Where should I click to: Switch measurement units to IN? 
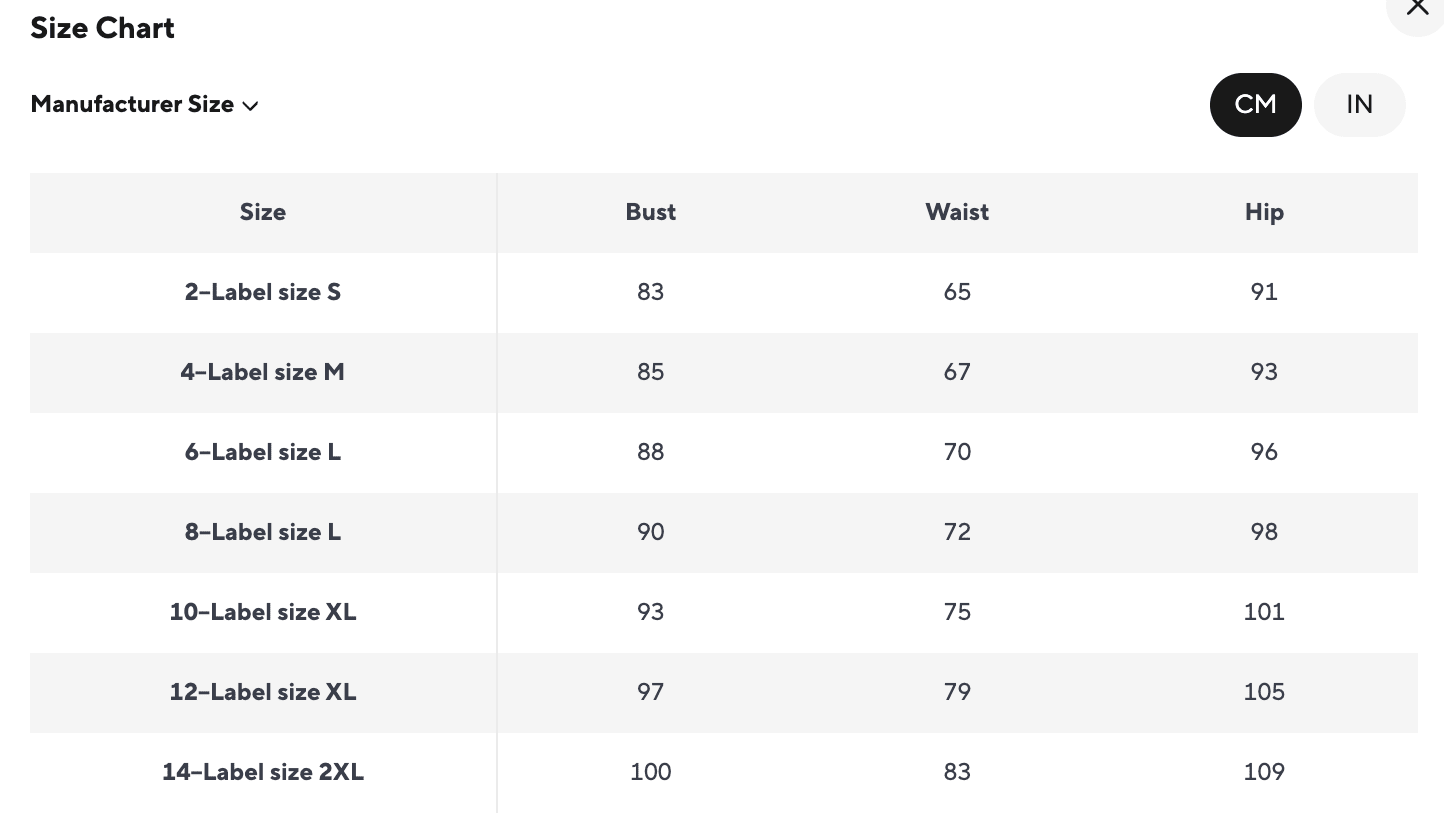(x=1359, y=105)
